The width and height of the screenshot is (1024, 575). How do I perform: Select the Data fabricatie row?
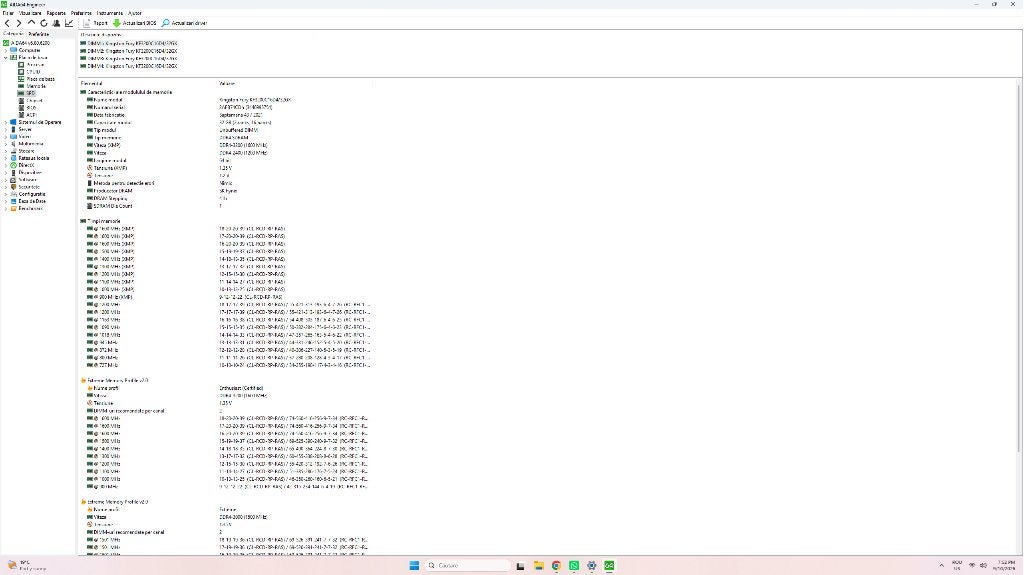[225, 115]
